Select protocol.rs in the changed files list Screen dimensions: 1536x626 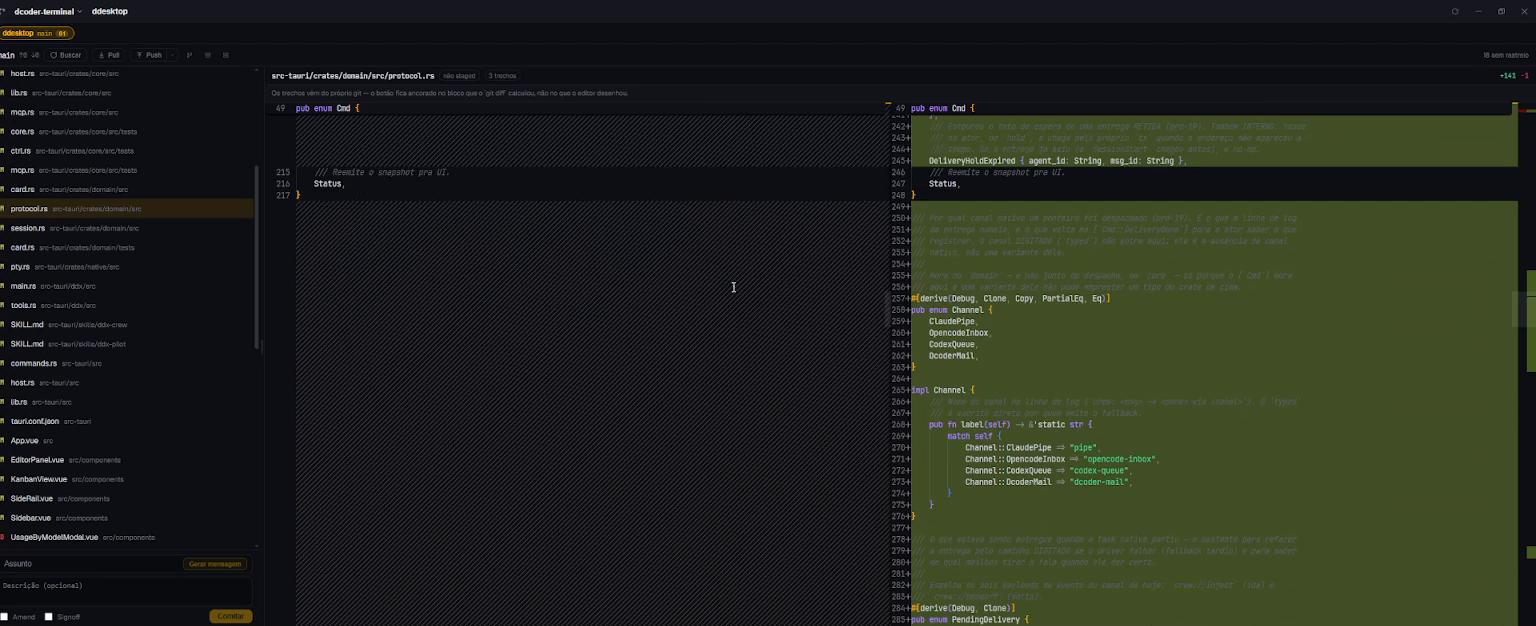tap(128, 209)
